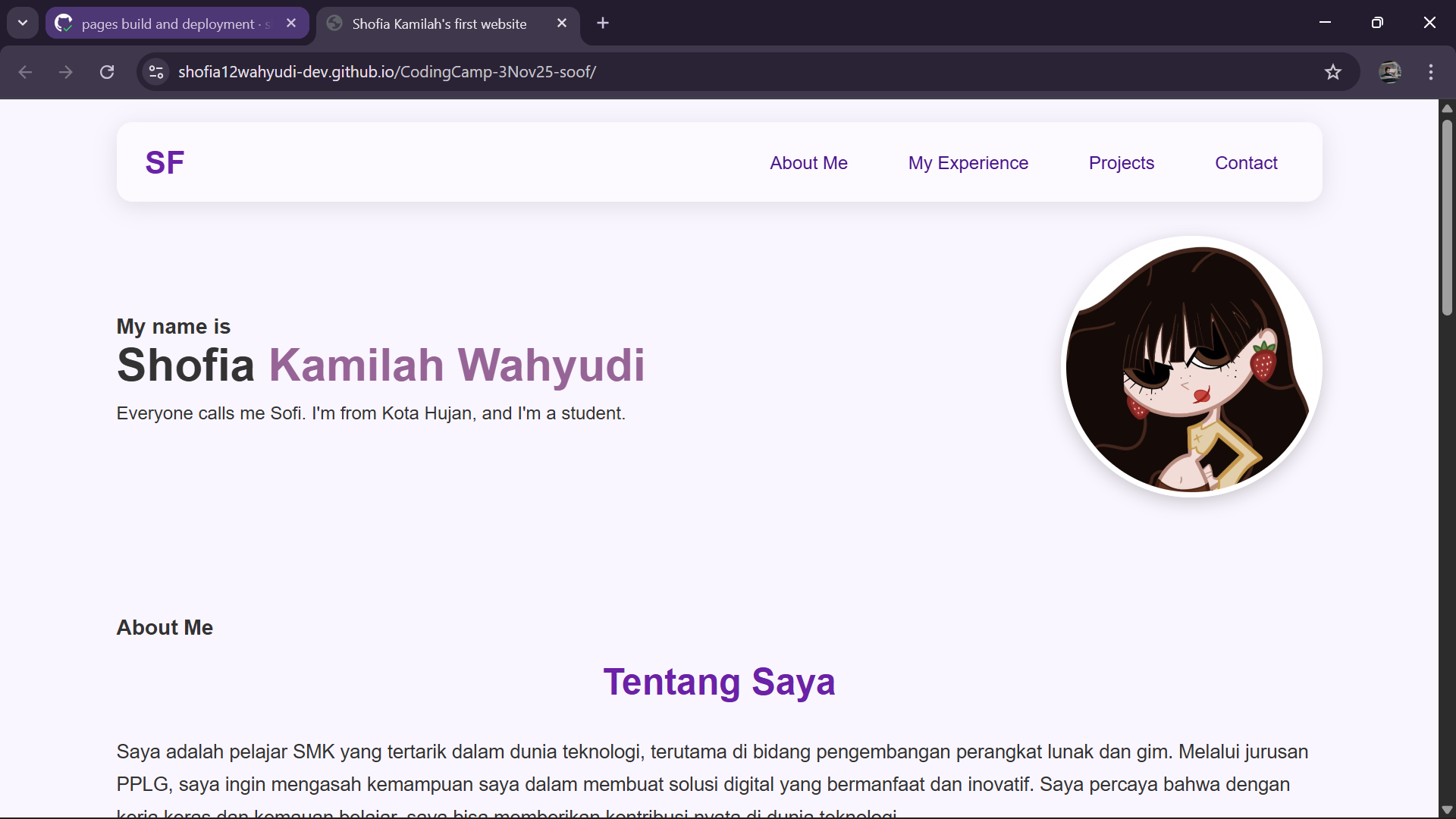The width and height of the screenshot is (1456, 819).
Task: Navigate to the Contact section
Action: 1247,162
